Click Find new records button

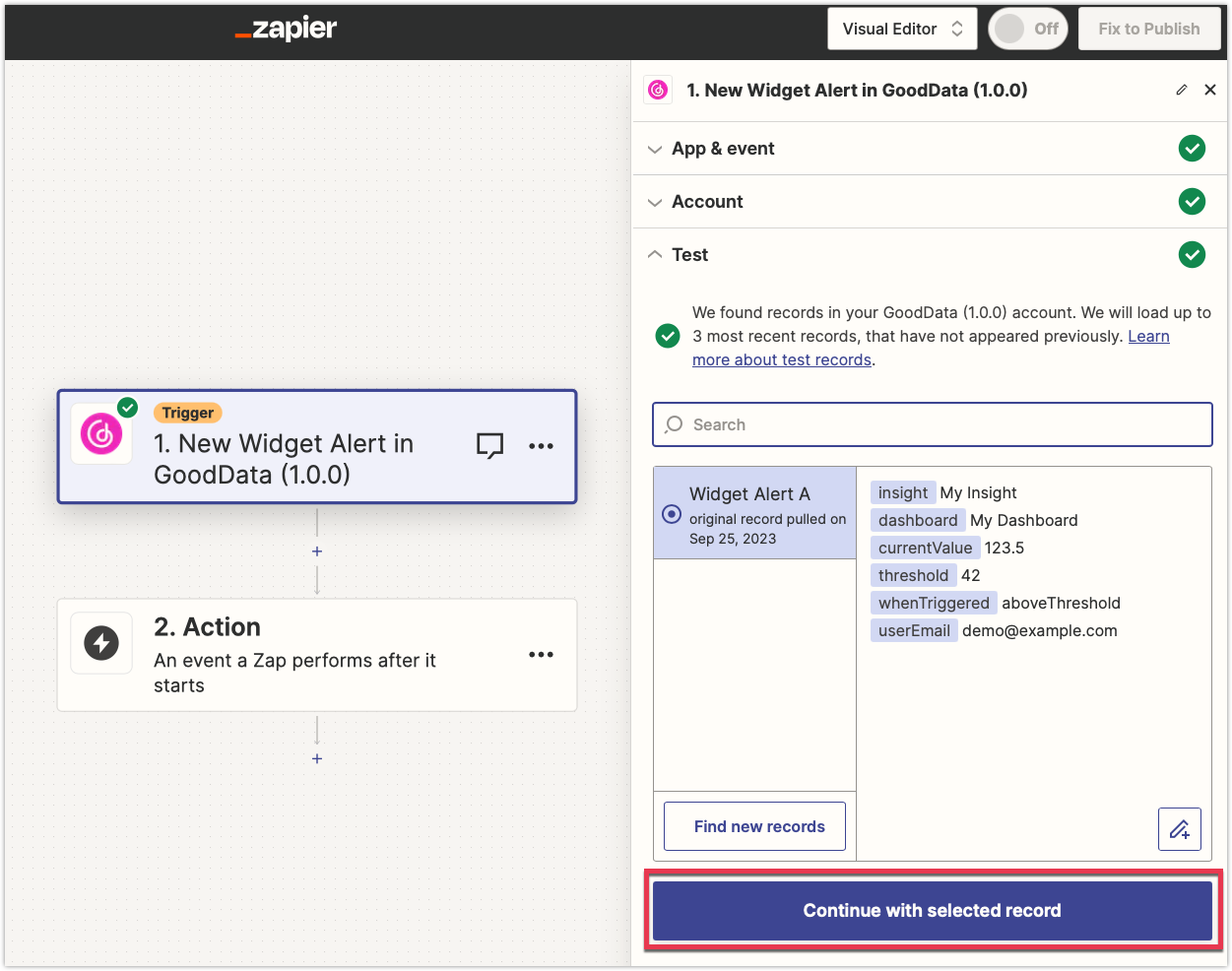point(754,826)
